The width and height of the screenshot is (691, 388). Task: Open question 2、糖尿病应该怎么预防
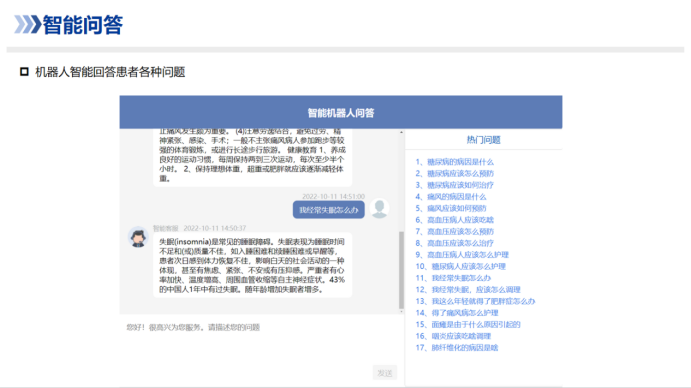[454, 173]
